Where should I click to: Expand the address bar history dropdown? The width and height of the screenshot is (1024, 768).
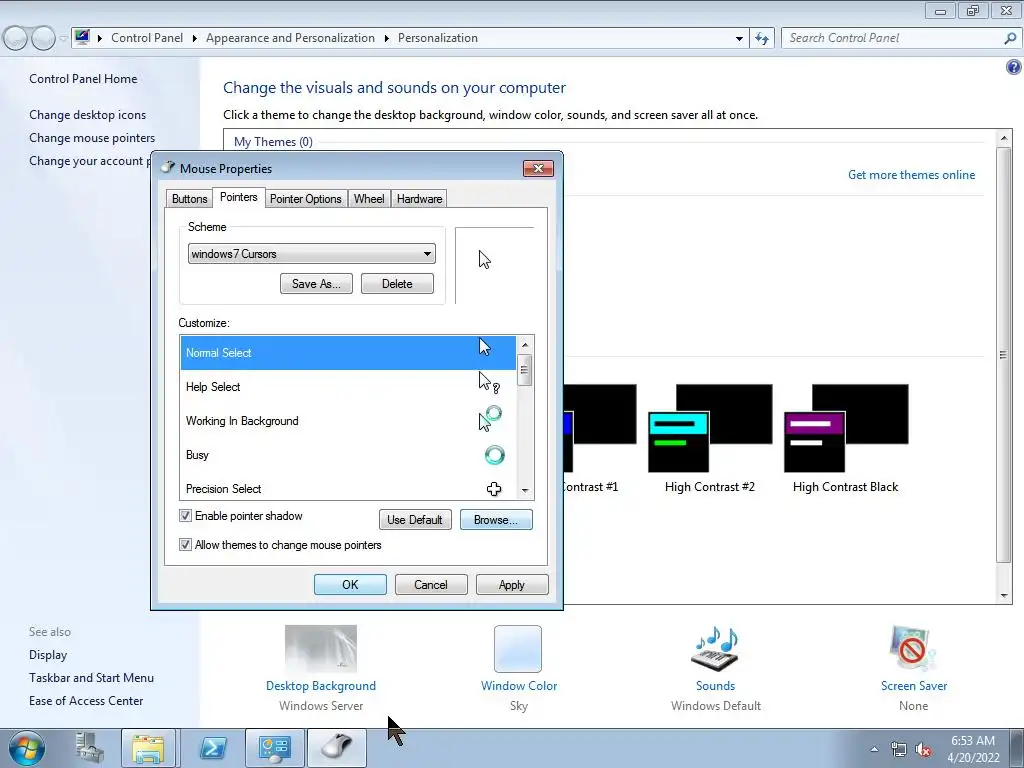click(x=739, y=39)
